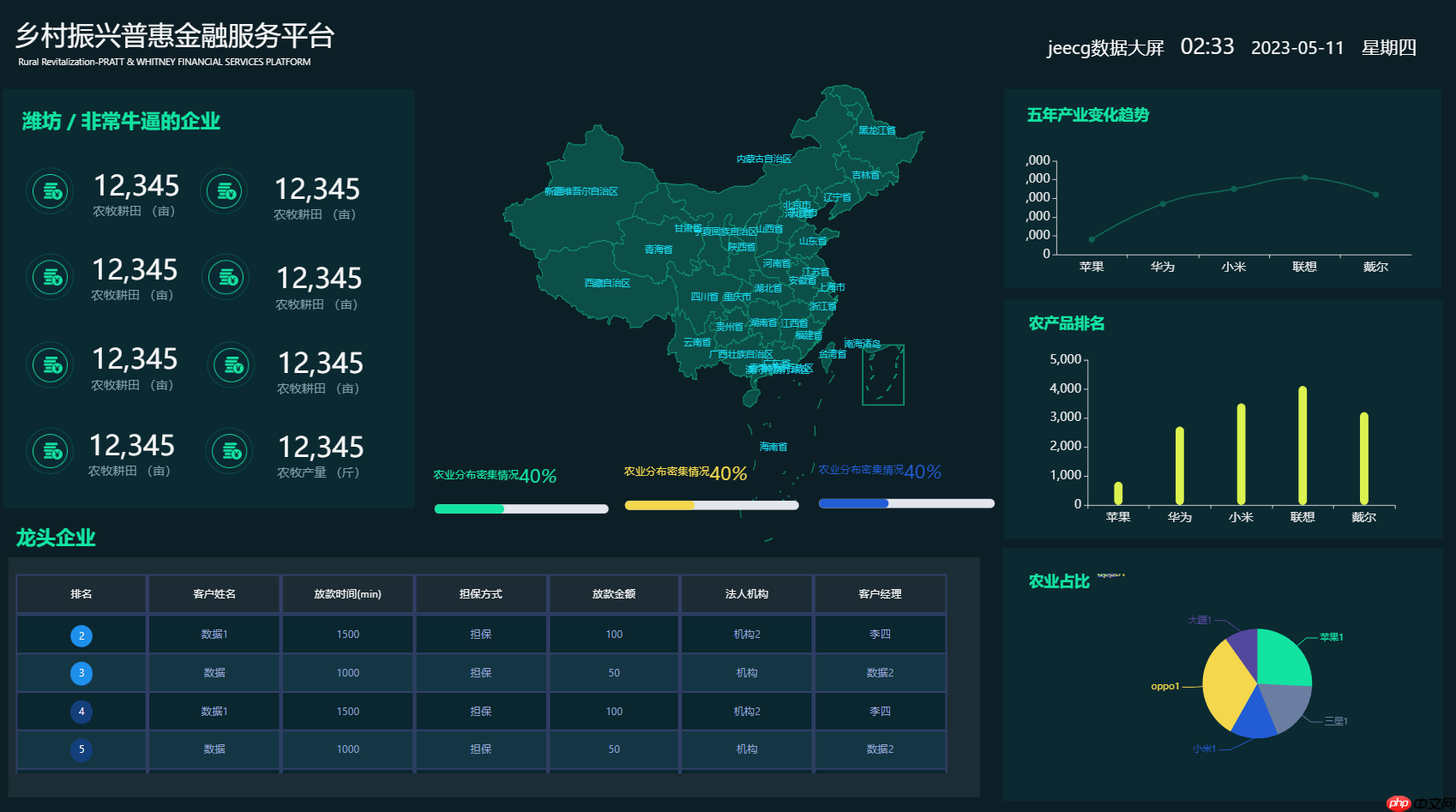This screenshot has height=812, width=1456.
Task: Click the 联想 bar in 农产品排名 chart
Action: click(x=1303, y=446)
